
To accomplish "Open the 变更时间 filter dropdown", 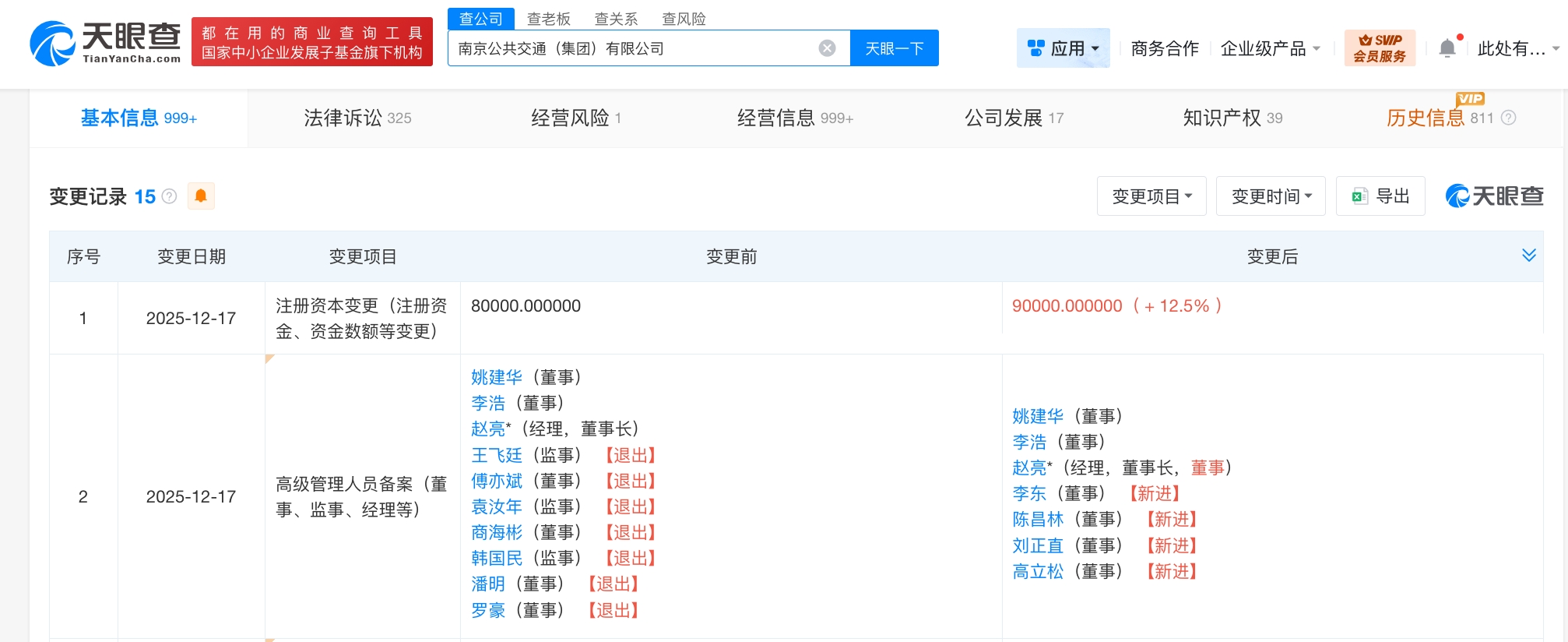I will (x=1270, y=196).
